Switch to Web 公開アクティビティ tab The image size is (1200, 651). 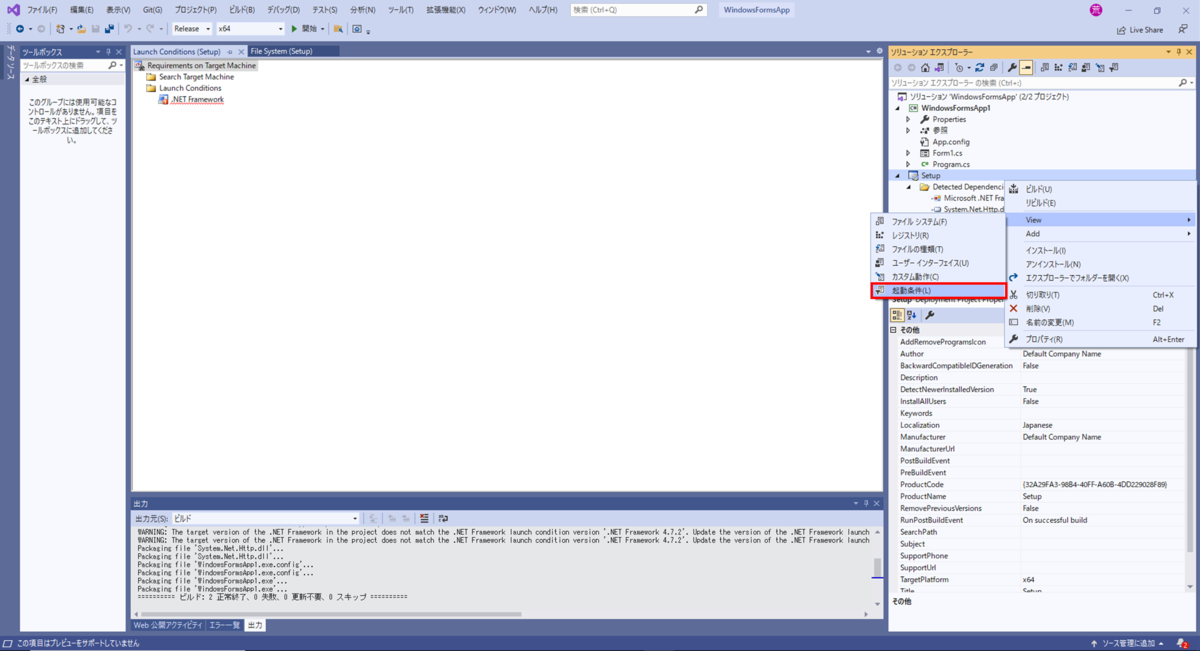coord(168,625)
